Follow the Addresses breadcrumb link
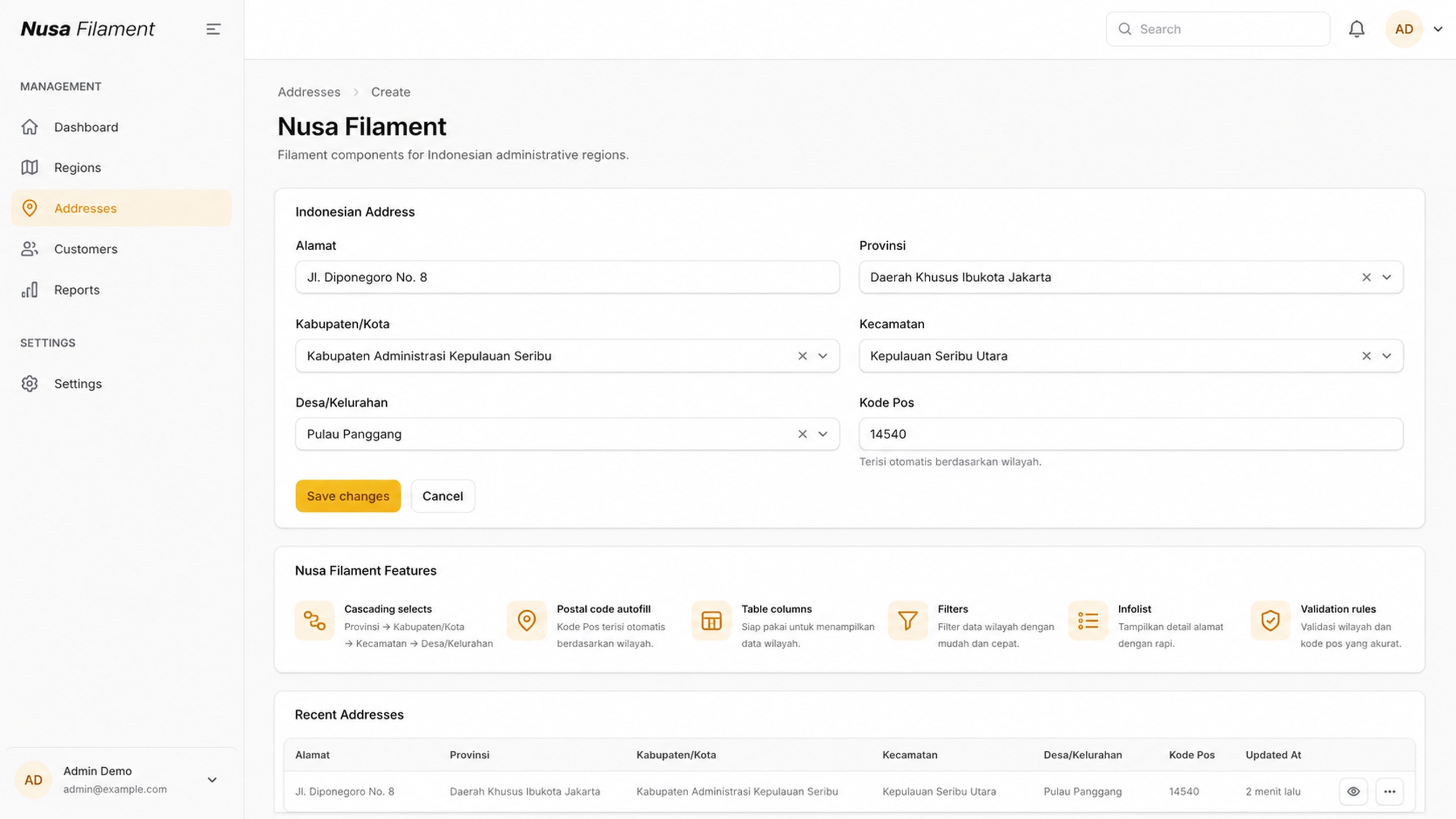 (309, 92)
